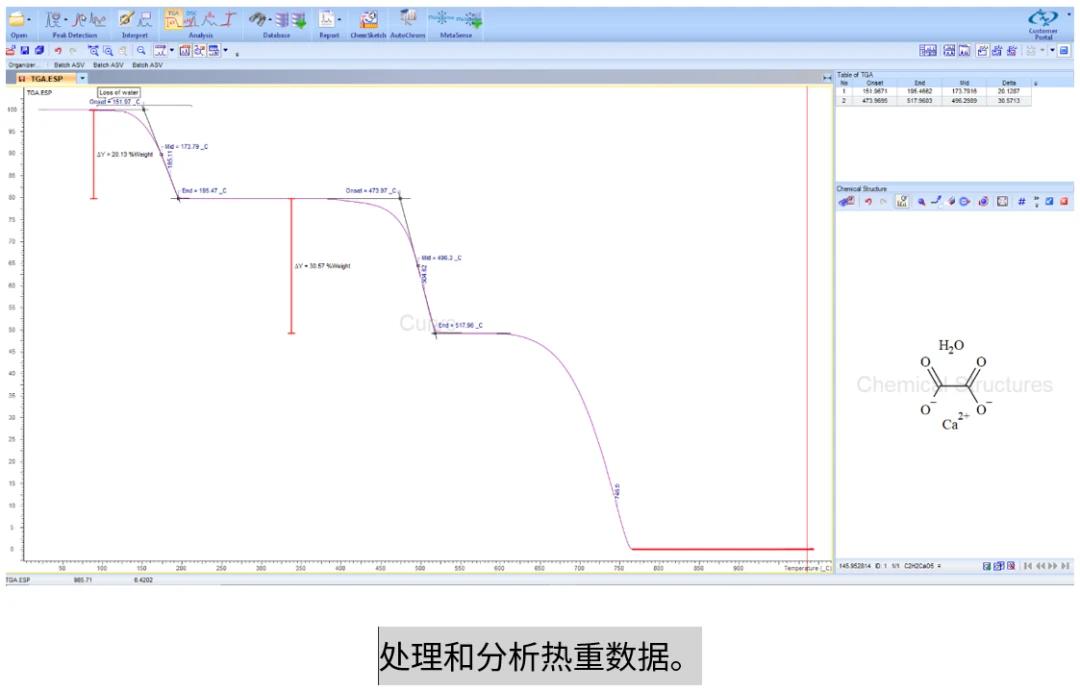Click the Mid value 173.7916 cell
Image resolution: width=1080 pixels, height=691 pixels.
964,91
